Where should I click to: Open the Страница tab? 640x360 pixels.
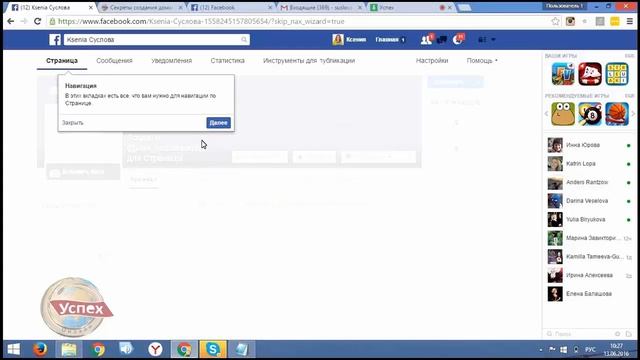tap(62, 60)
